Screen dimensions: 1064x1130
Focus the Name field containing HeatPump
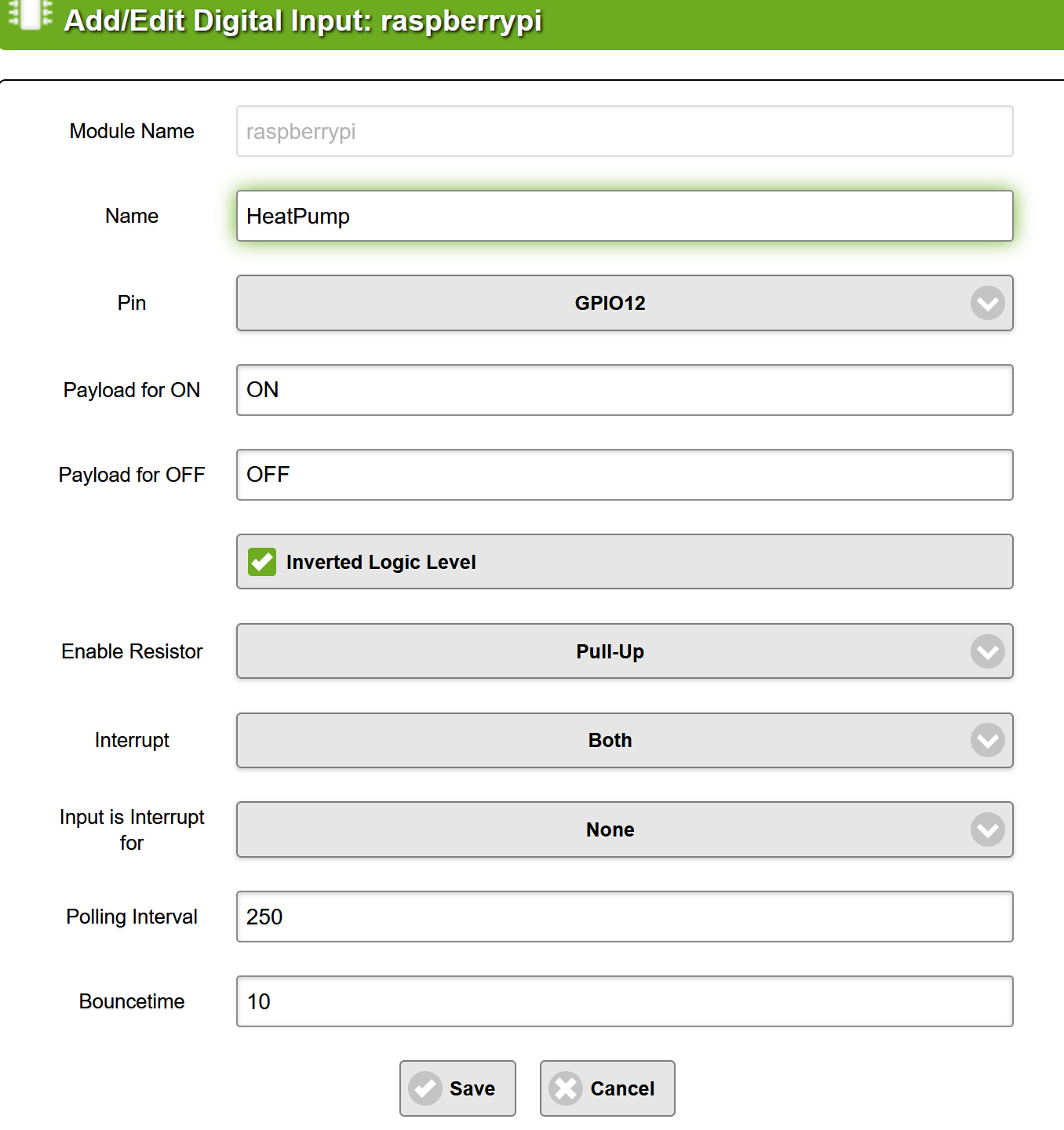(x=625, y=216)
